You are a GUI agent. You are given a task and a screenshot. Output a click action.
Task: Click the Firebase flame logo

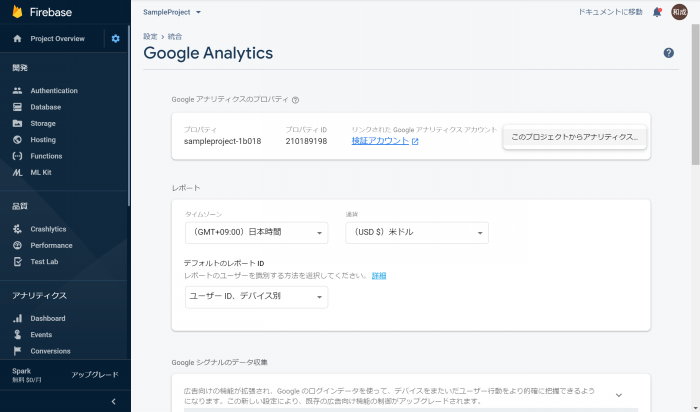pos(17,12)
